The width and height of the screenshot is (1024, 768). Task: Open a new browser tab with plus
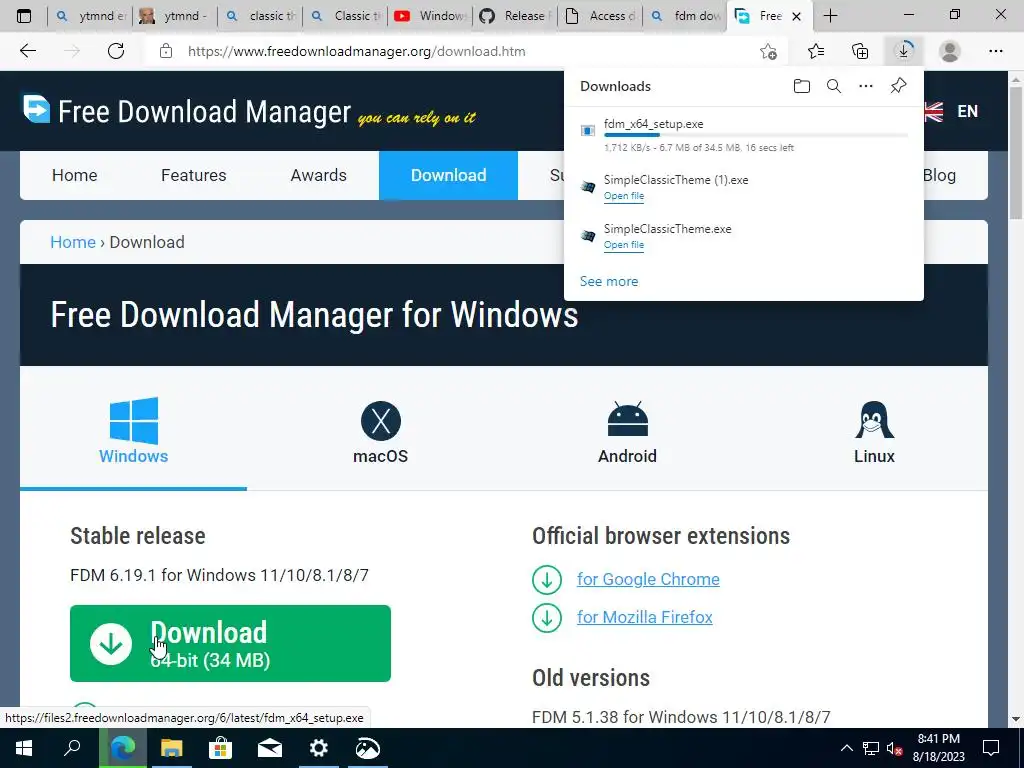[830, 16]
